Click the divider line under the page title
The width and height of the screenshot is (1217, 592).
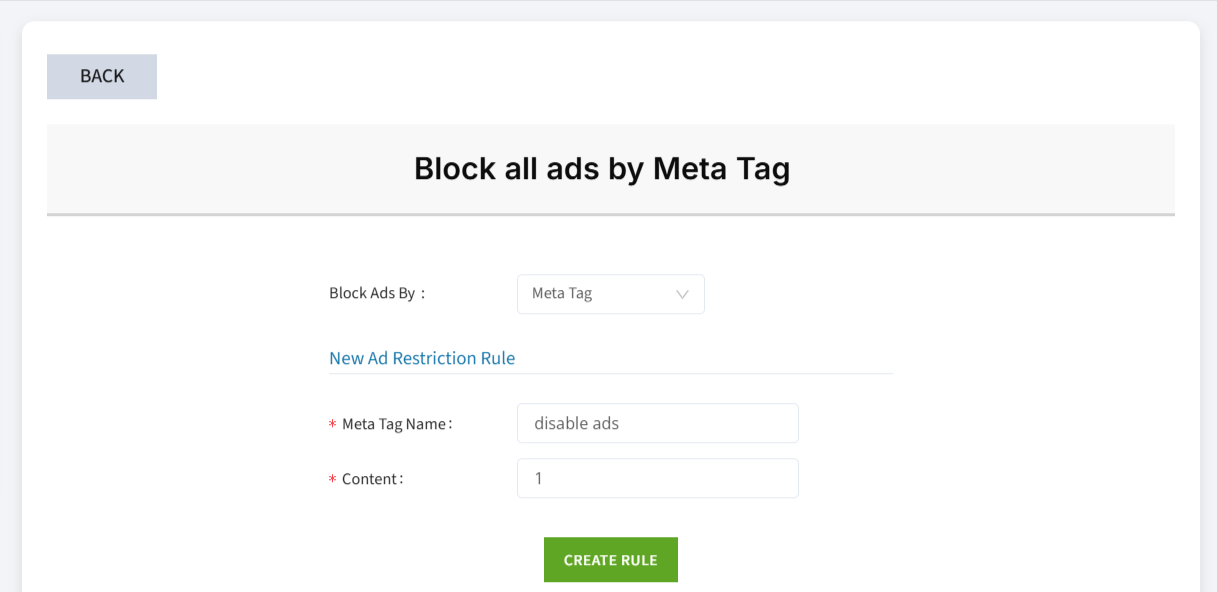point(610,214)
